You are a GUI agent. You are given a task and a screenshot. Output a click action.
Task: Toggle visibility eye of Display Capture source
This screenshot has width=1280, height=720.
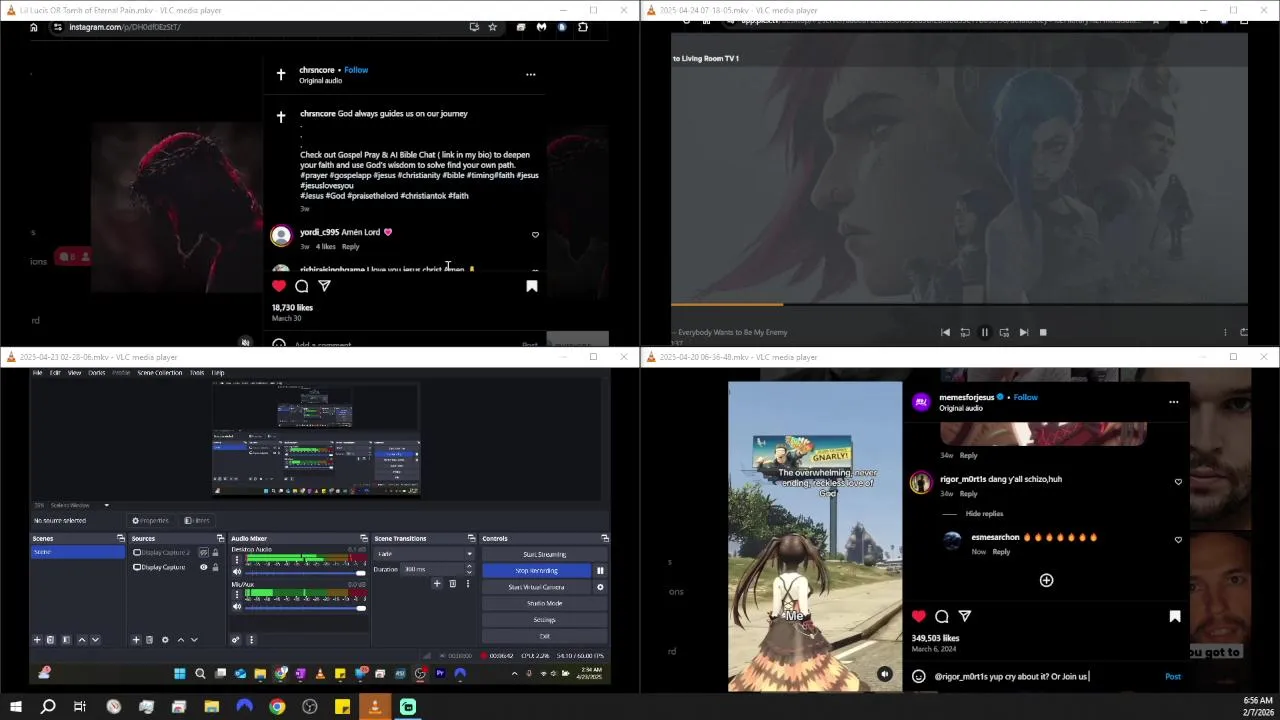point(203,567)
